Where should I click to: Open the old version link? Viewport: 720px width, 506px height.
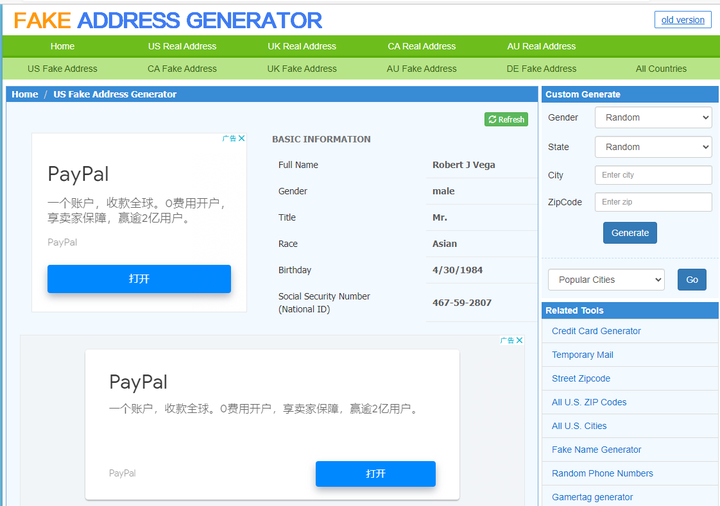(x=683, y=20)
